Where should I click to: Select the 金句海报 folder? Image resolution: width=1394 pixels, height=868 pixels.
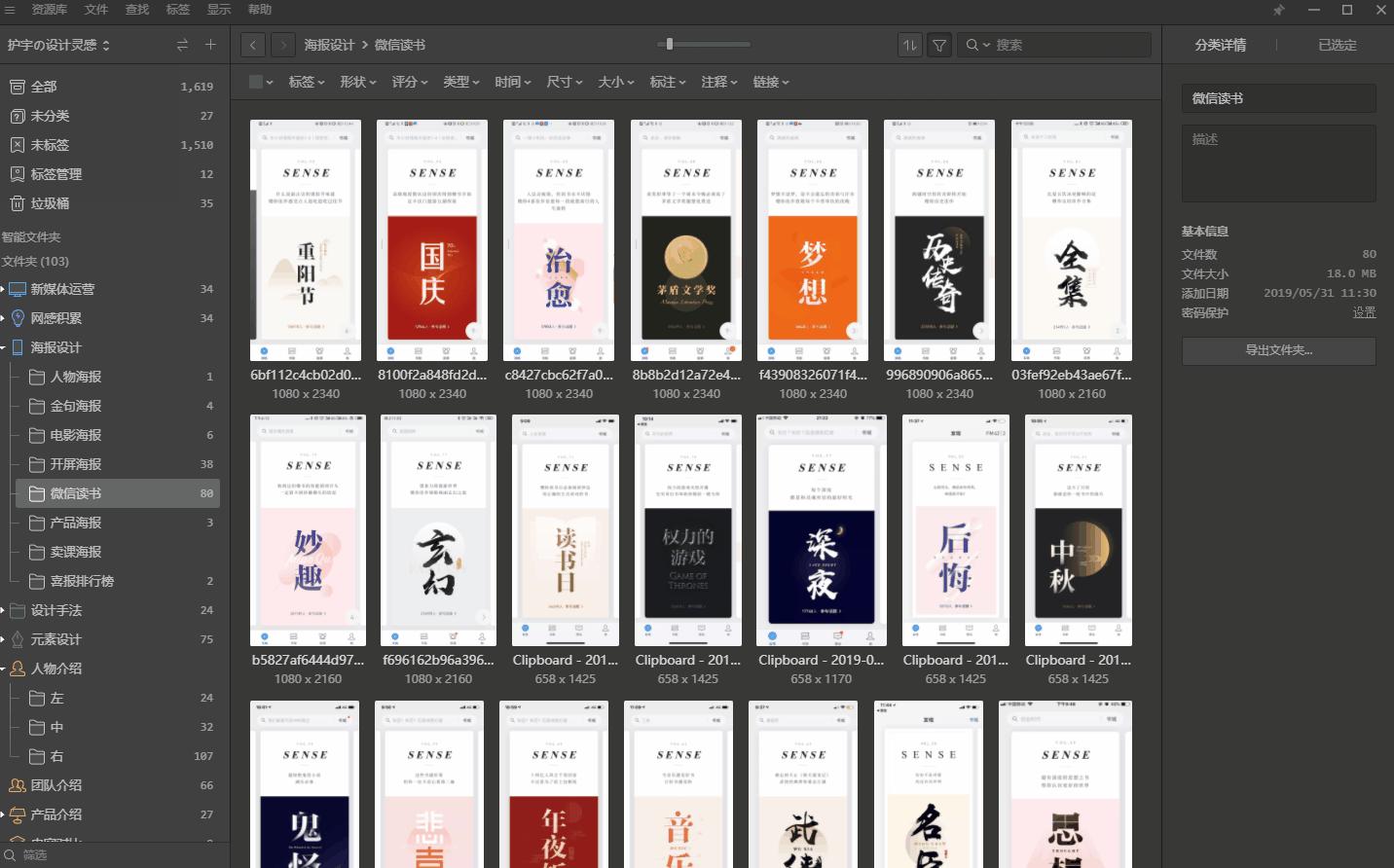[x=119, y=406]
